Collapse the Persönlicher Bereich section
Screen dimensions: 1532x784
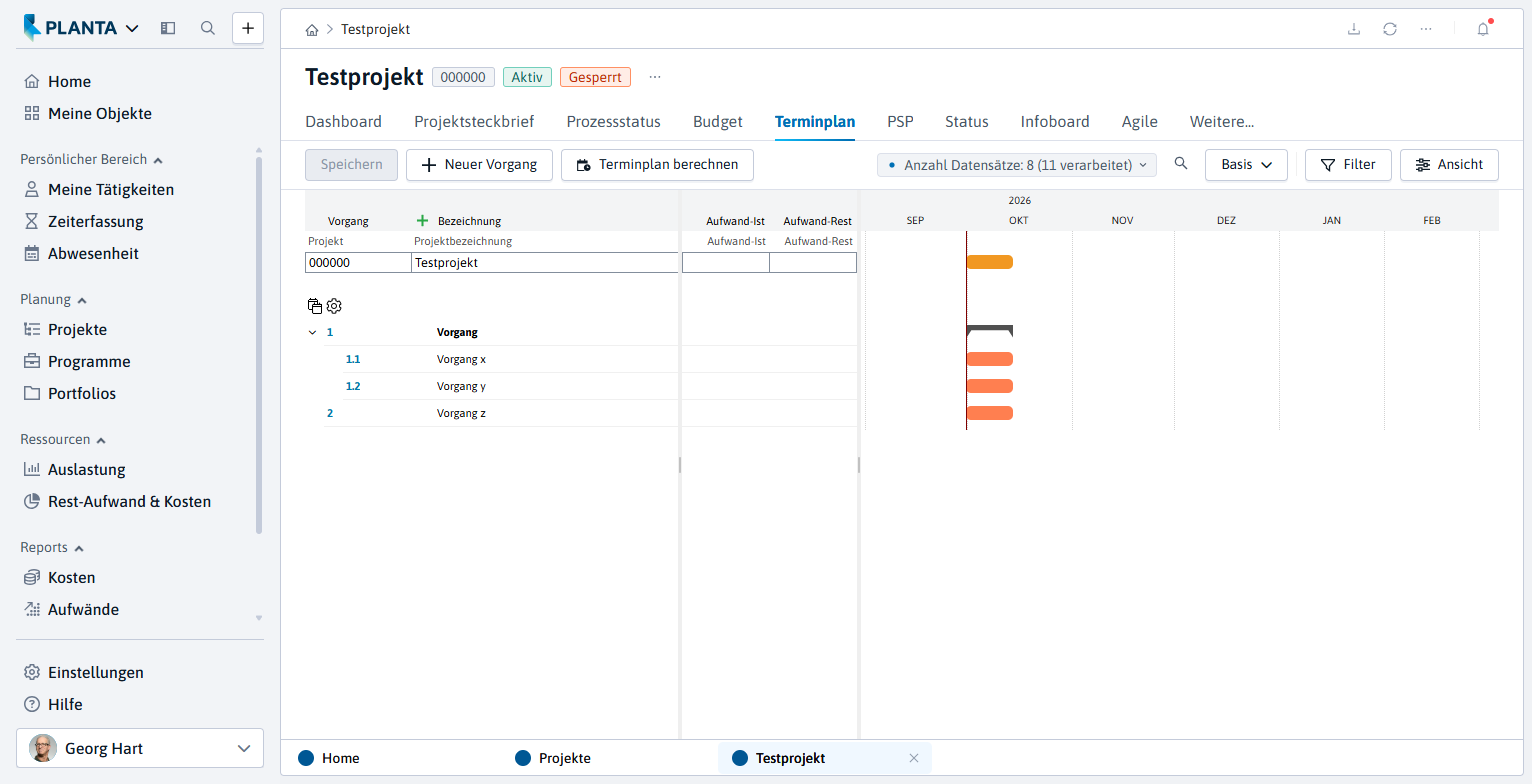[x=158, y=160]
